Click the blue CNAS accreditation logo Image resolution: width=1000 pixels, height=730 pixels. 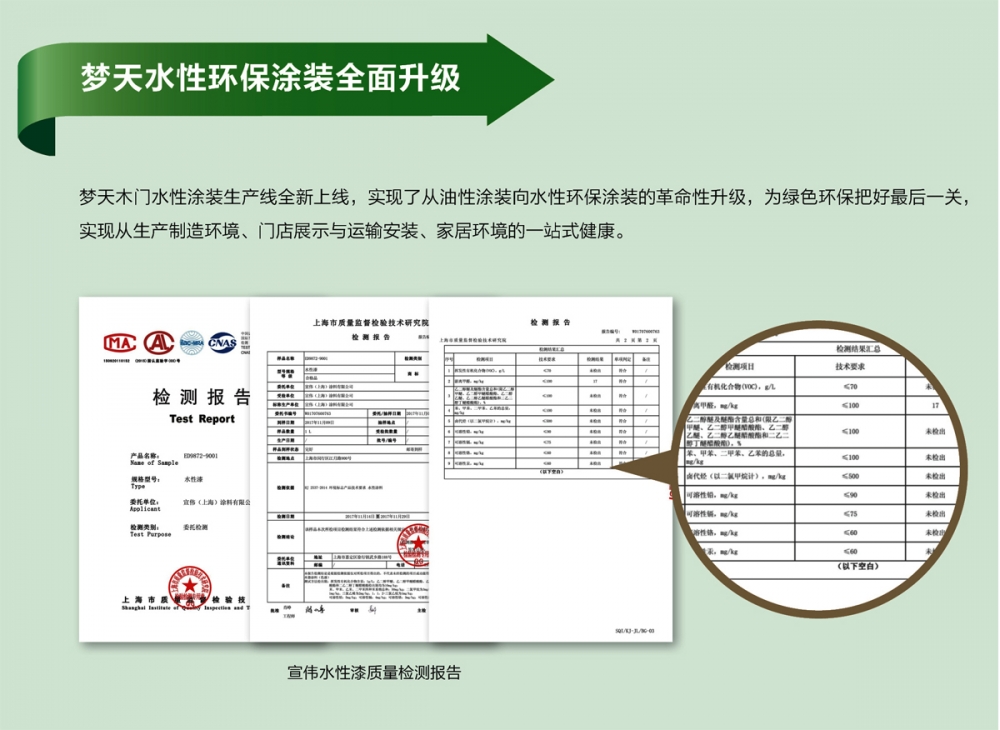pyautogui.click(x=222, y=343)
